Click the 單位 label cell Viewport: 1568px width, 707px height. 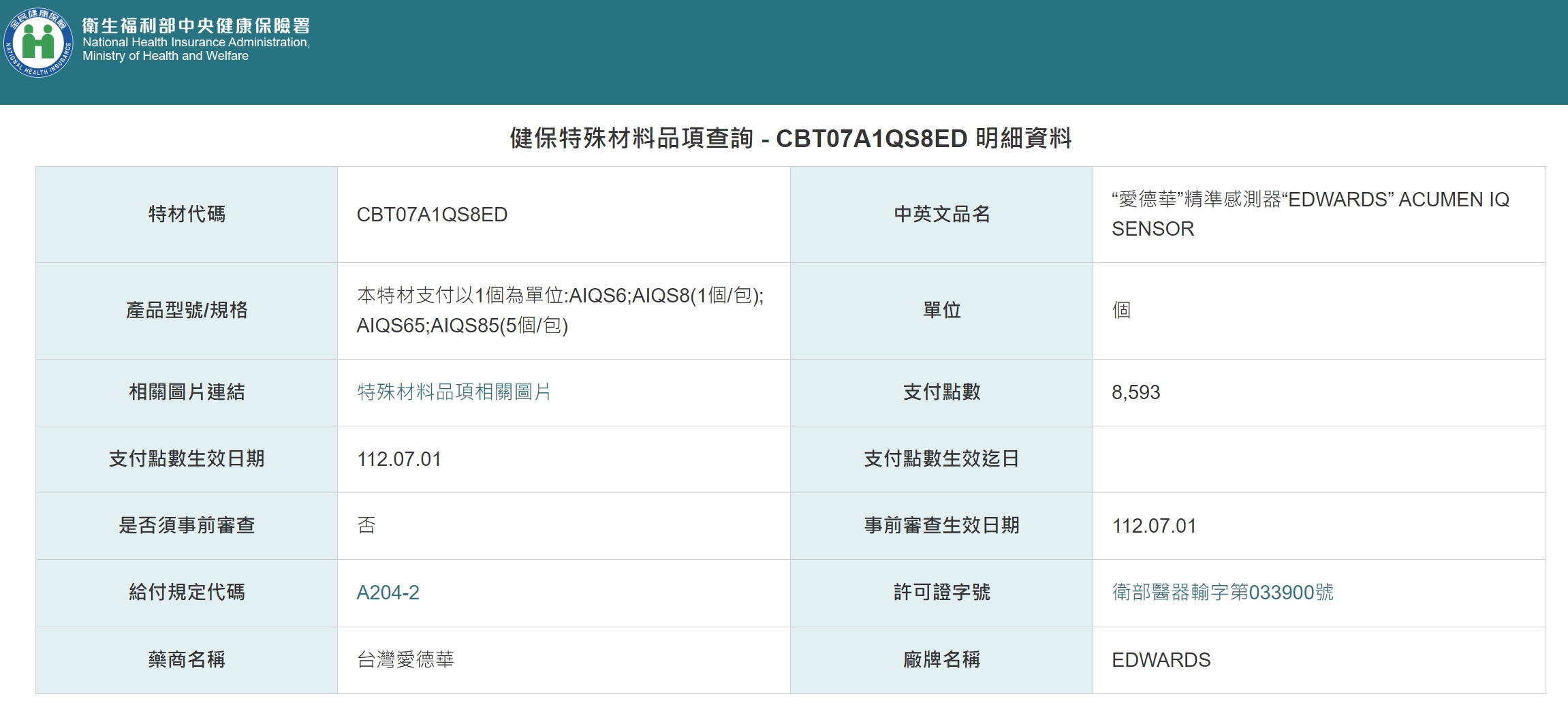click(941, 311)
